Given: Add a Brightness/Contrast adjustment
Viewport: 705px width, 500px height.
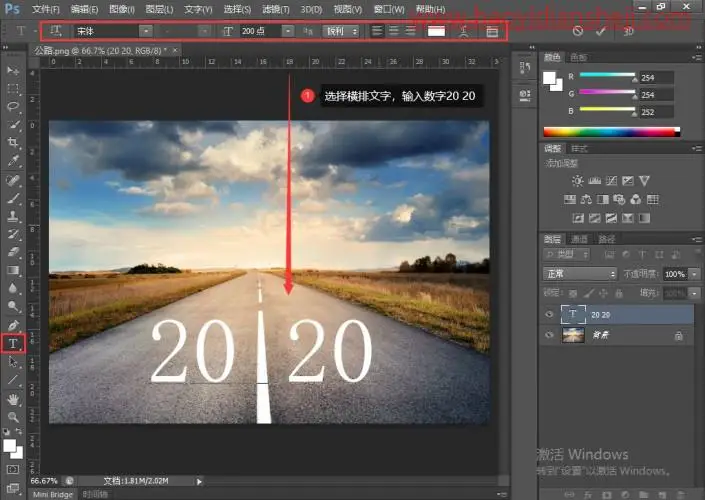Looking at the screenshot, I should tap(577, 181).
